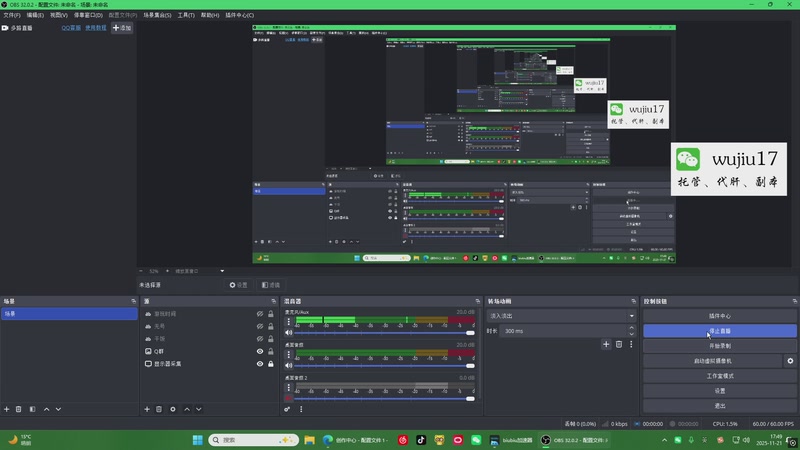Unlock the 显示器采集 source

click(x=271, y=364)
